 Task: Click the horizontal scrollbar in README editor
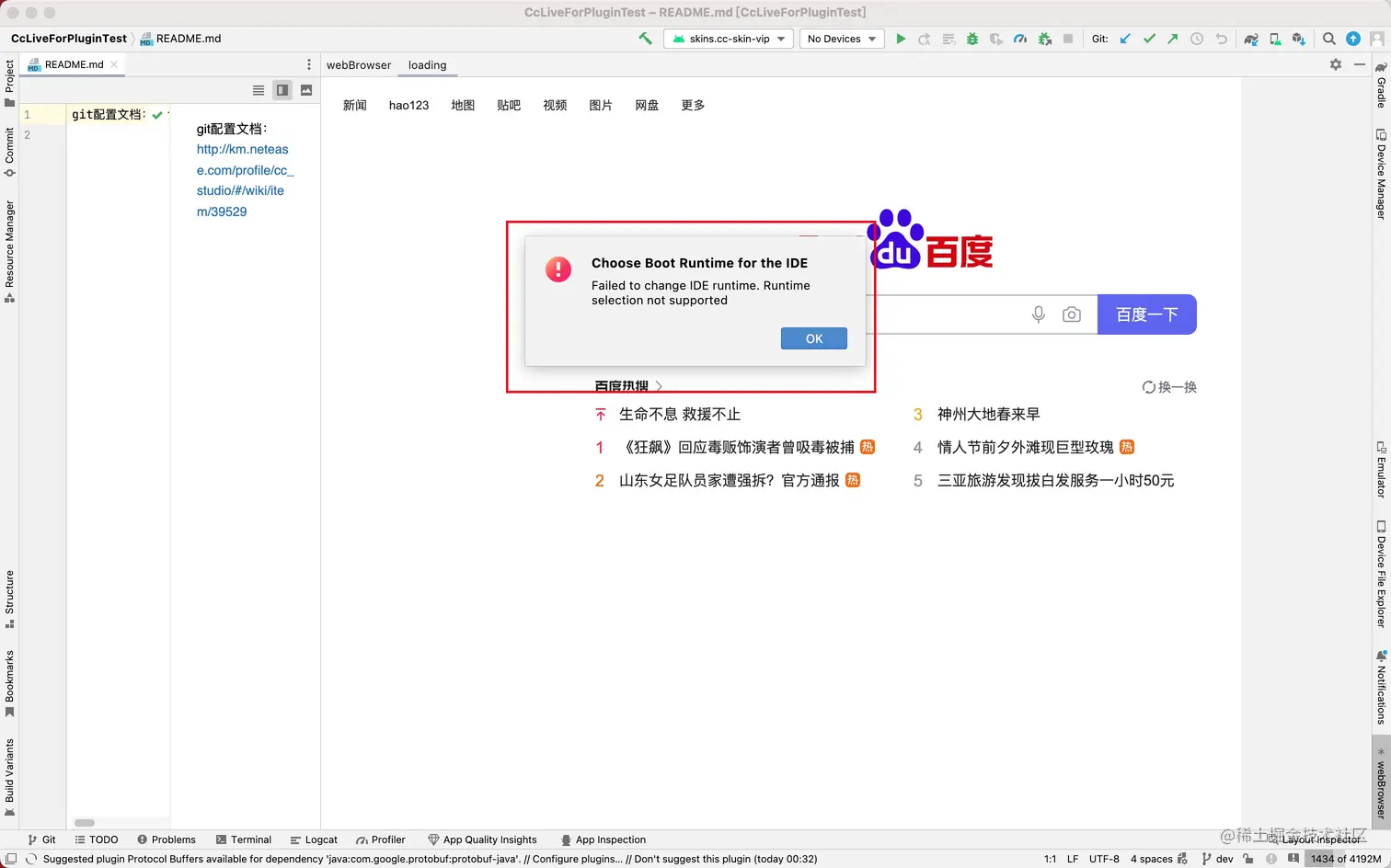point(85,823)
